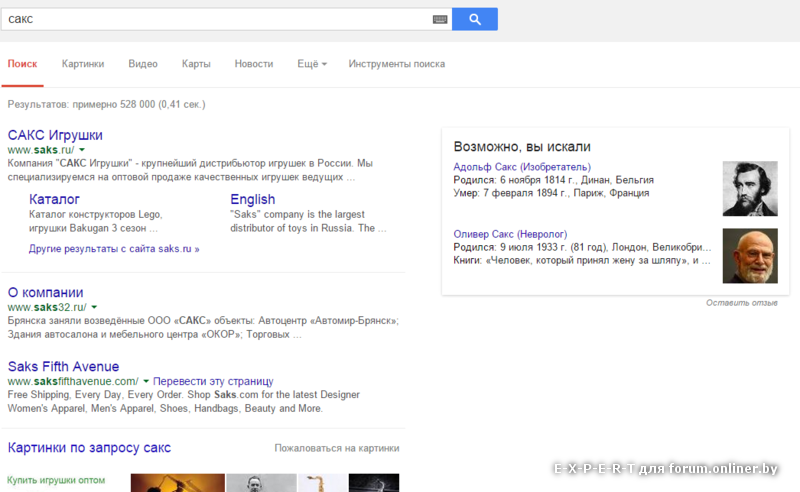Viewport: 800px width, 492px height.
Task: Click Оставить отзыв feedback link
Action: [x=742, y=303]
